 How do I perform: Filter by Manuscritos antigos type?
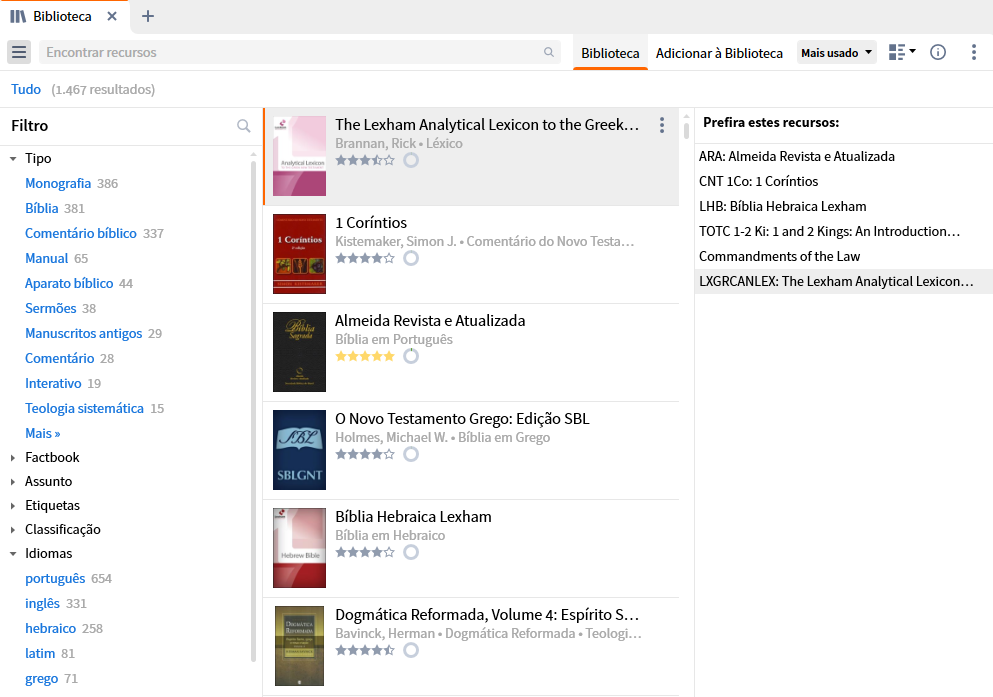(x=84, y=334)
